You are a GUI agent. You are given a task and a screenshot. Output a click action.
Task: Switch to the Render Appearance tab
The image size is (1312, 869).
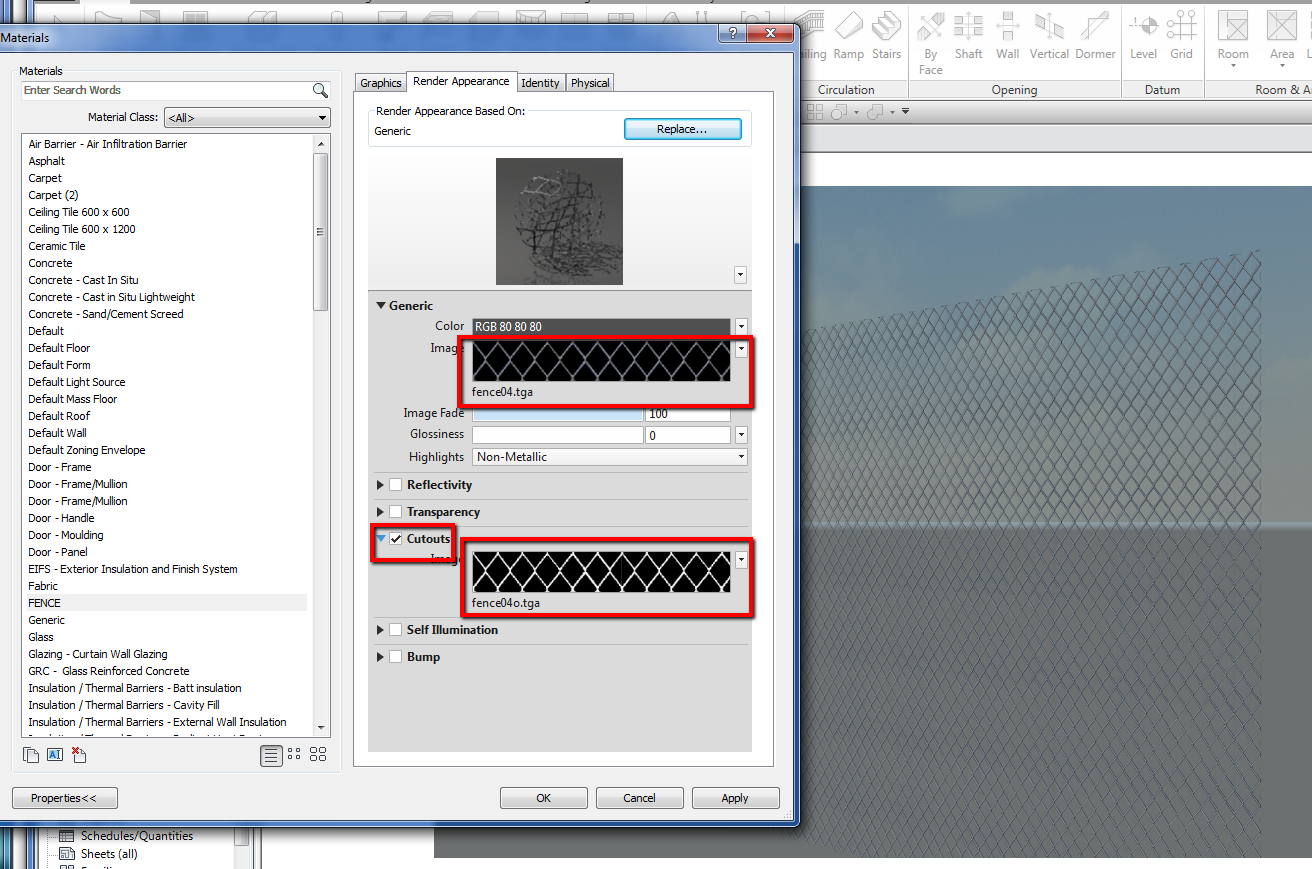pyautogui.click(x=461, y=81)
